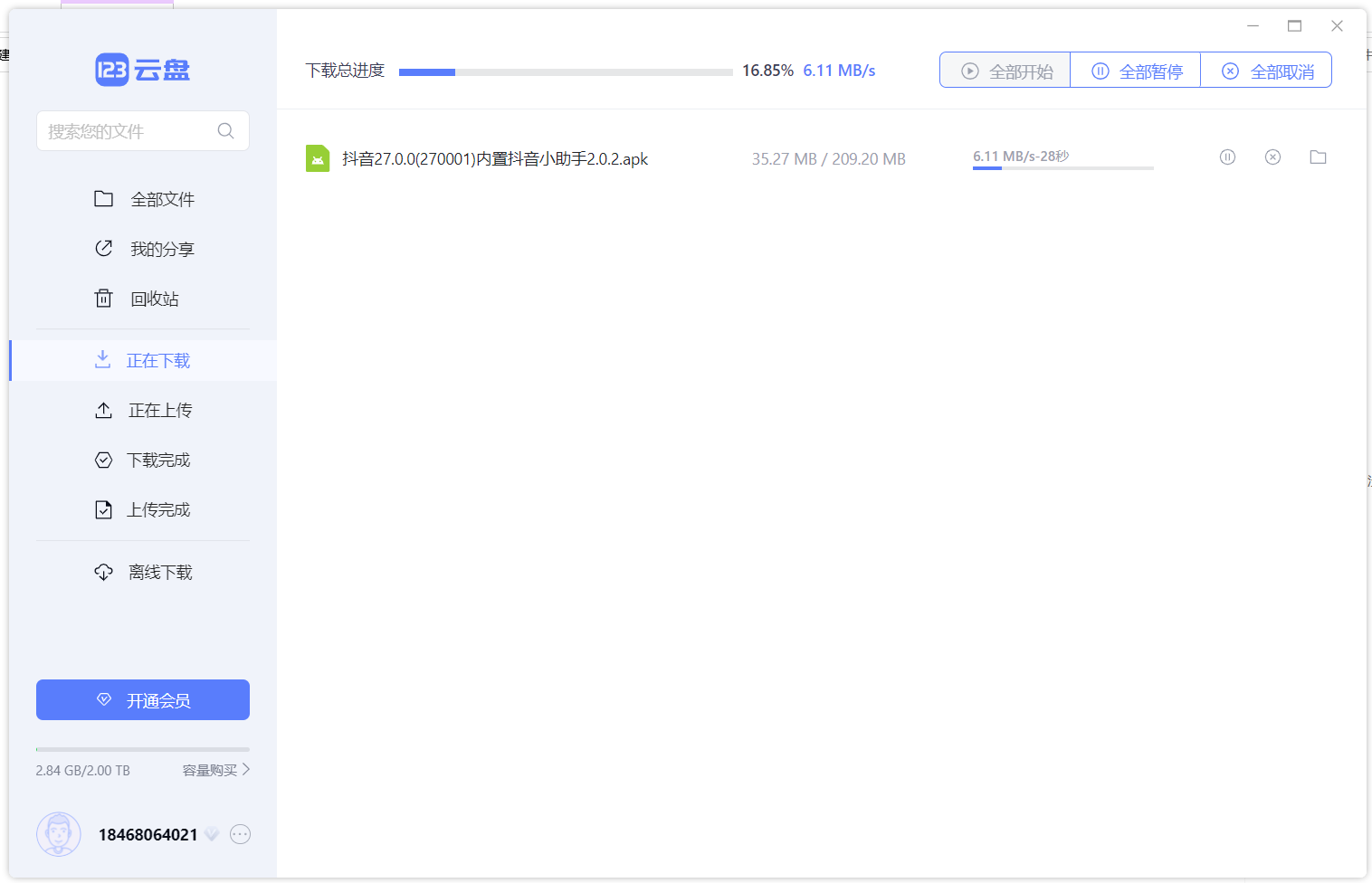
Task: Click the 全部取消 button
Action: coord(1266,71)
